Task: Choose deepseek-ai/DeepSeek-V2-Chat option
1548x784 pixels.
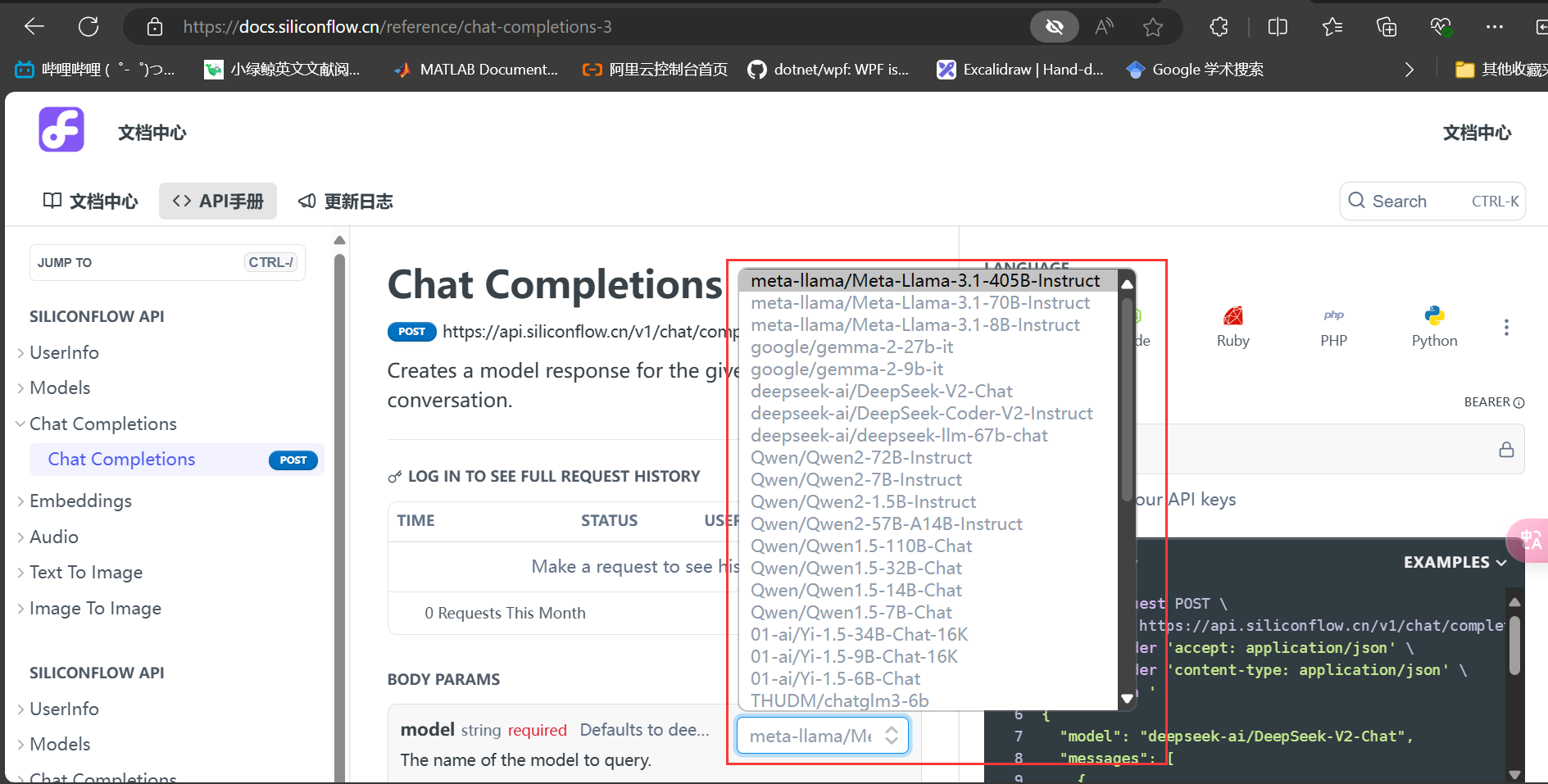Action: click(x=882, y=392)
